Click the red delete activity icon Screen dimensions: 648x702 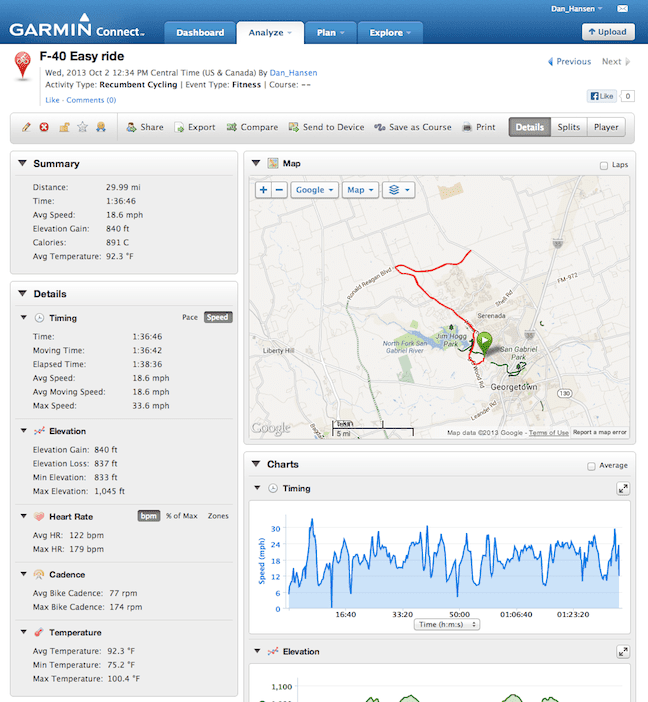(x=44, y=127)
